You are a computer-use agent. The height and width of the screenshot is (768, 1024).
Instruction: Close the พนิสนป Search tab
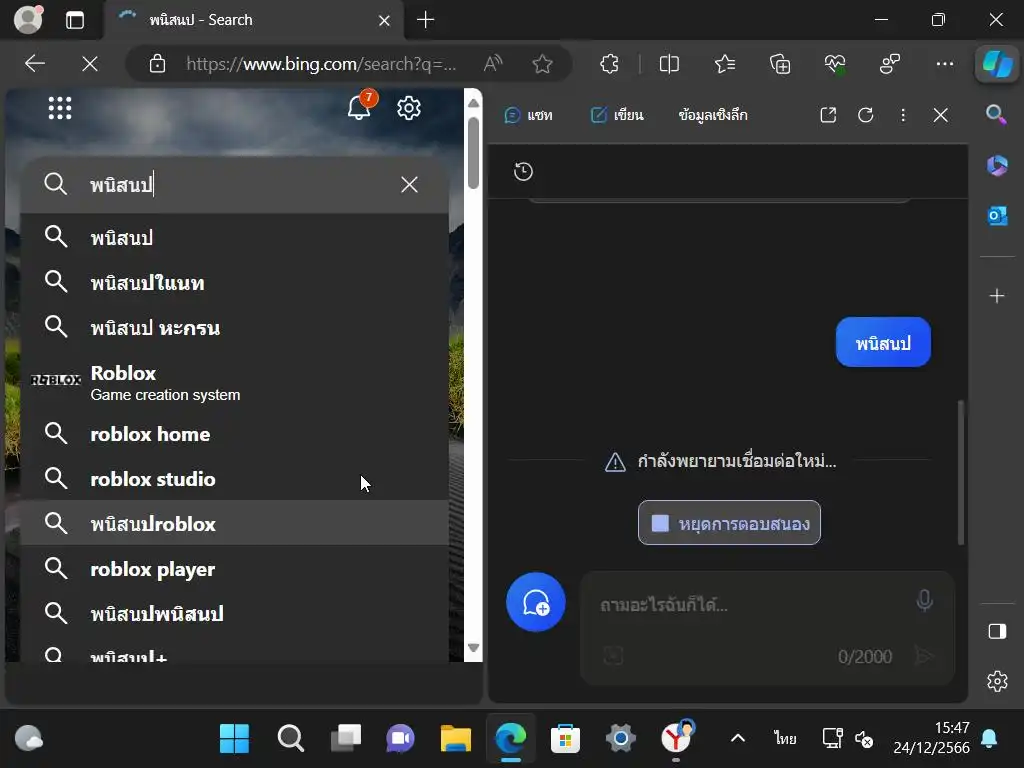pyautogui.click(x=384, y=21)
